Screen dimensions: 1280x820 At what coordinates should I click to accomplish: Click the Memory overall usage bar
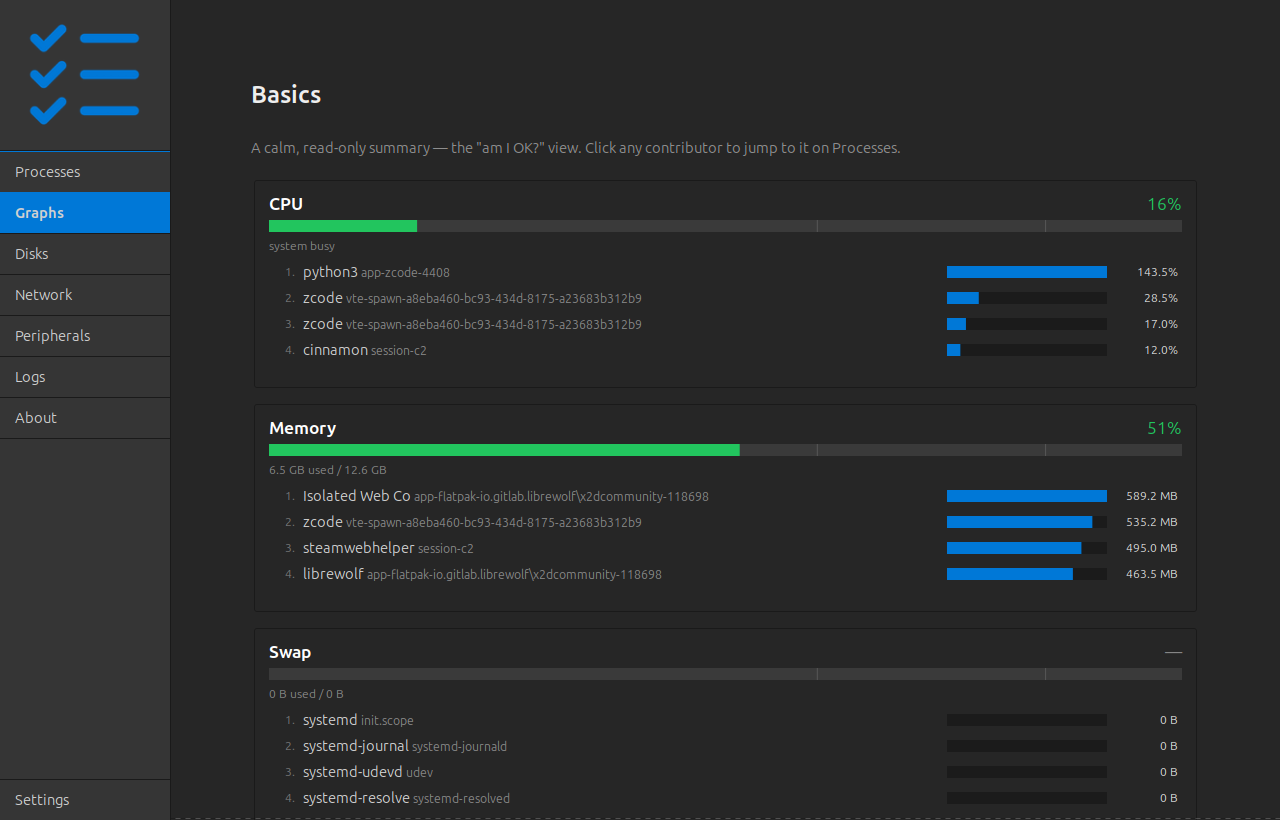(x=725, y=450)
